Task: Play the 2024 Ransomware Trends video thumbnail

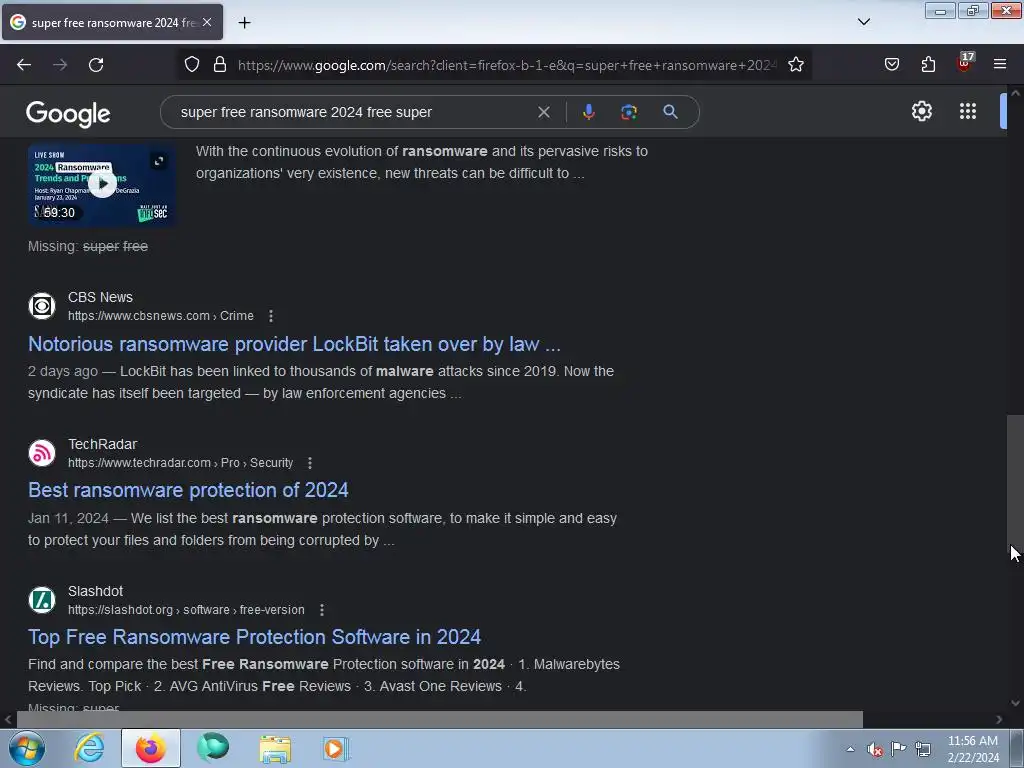Action: (101, 185)
